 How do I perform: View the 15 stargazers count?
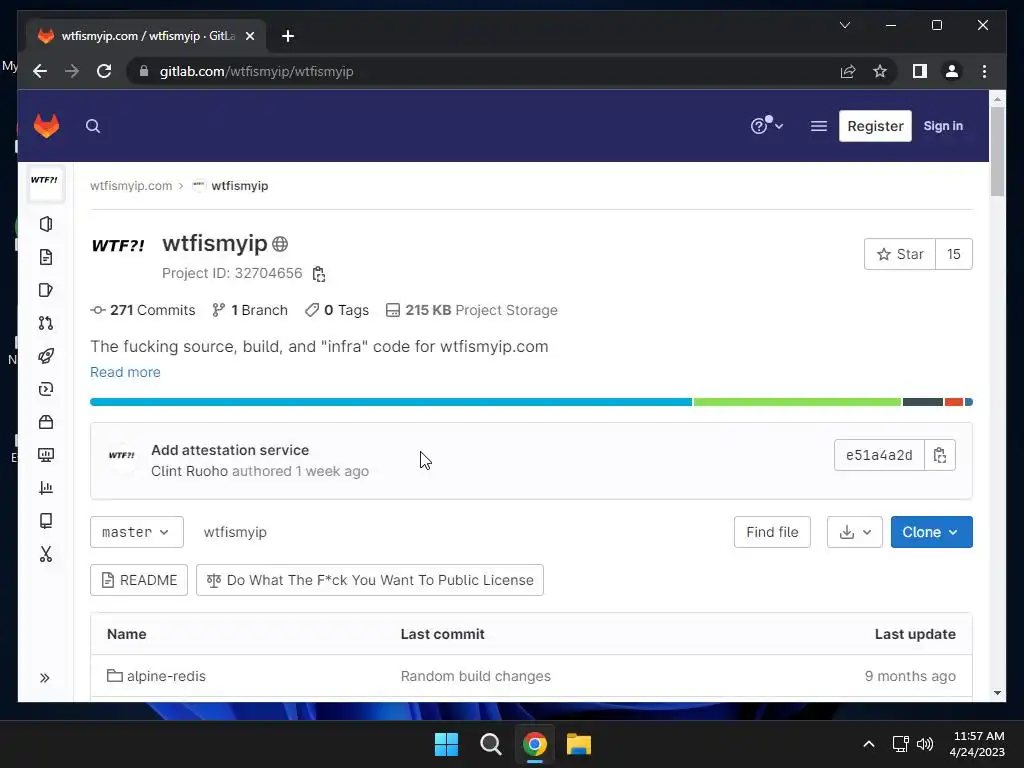tap(953, 254)
